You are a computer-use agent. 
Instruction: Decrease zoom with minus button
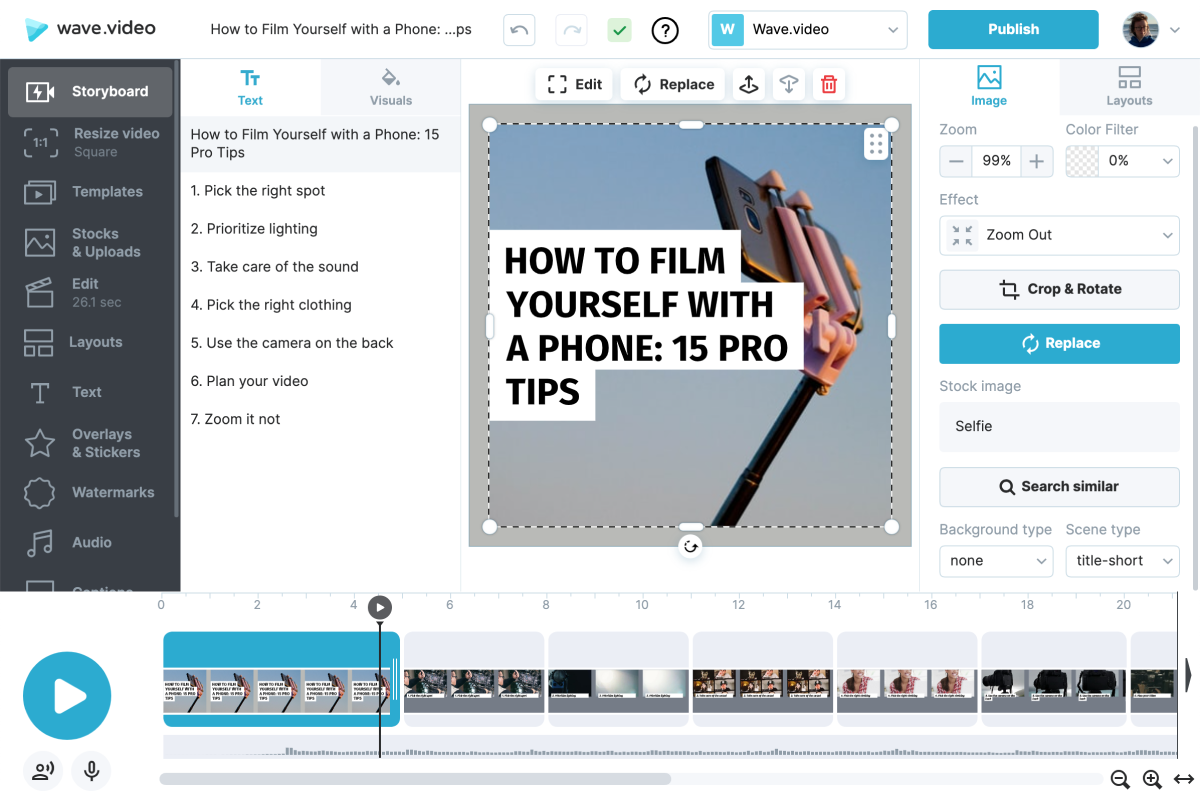click(956, 161)
